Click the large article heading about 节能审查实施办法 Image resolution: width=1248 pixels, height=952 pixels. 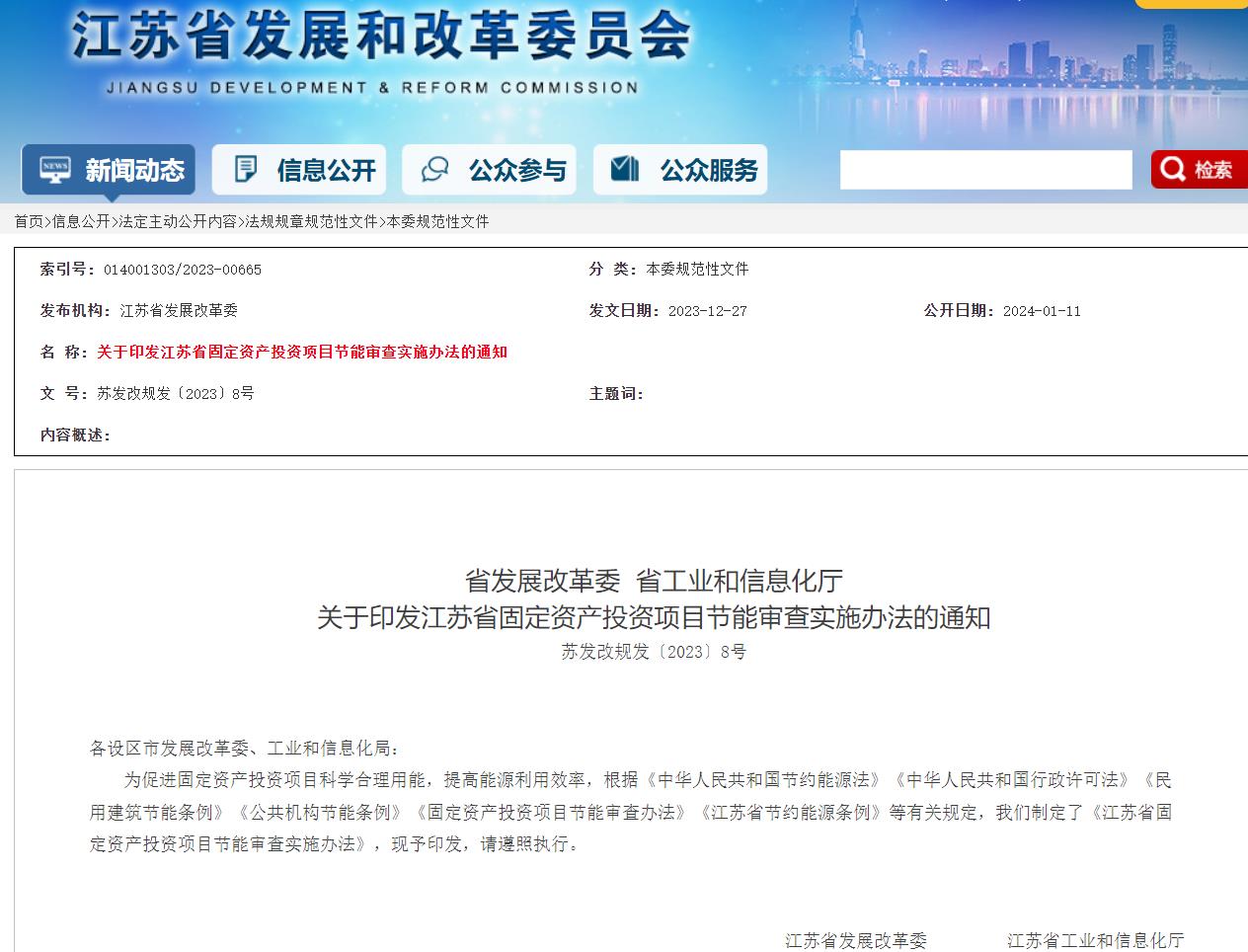[654, 618]
